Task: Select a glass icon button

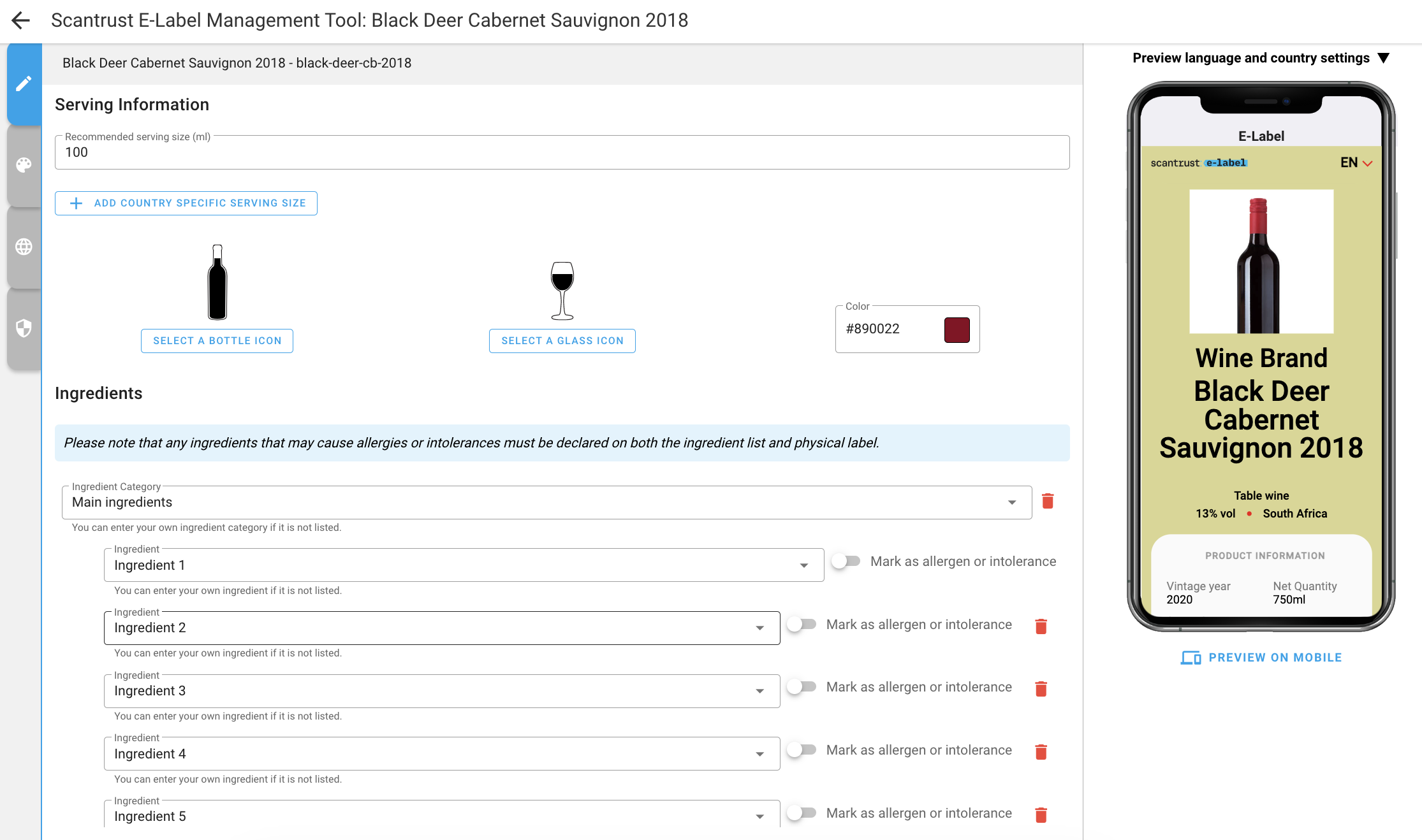Action: pyautogui.click(x=562, y=341)
